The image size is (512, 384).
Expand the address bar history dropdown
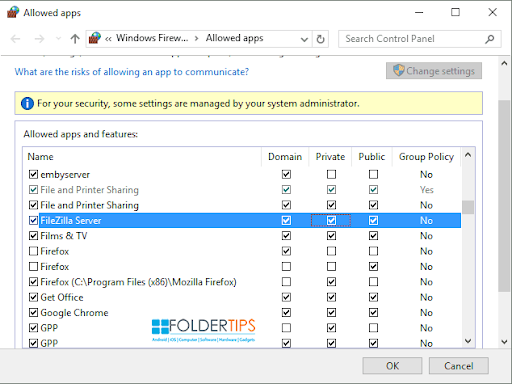click(304, 39)
